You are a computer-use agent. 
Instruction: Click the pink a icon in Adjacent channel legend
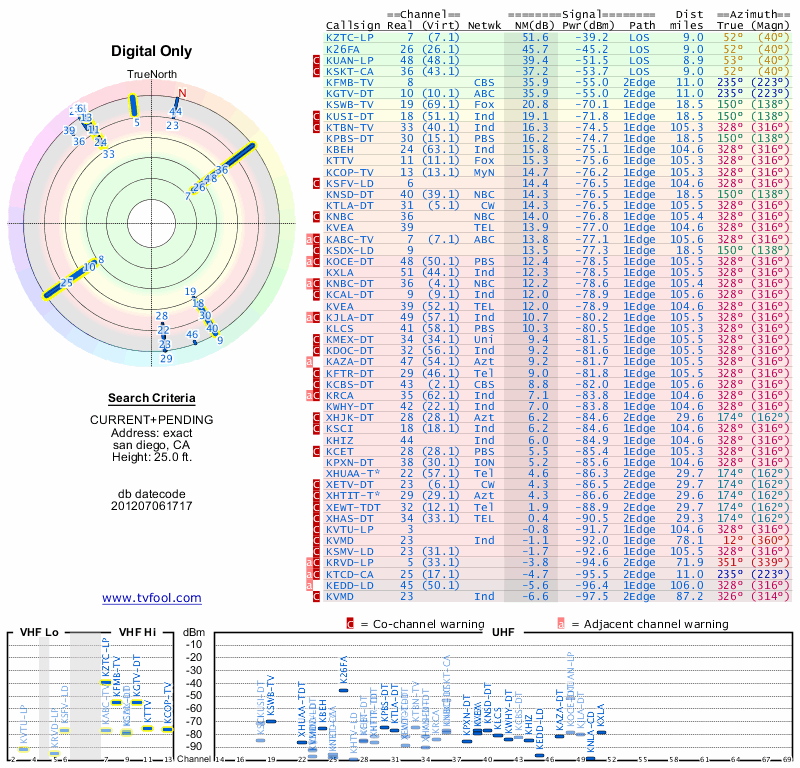pyautogui.click(x=561, y=624)
